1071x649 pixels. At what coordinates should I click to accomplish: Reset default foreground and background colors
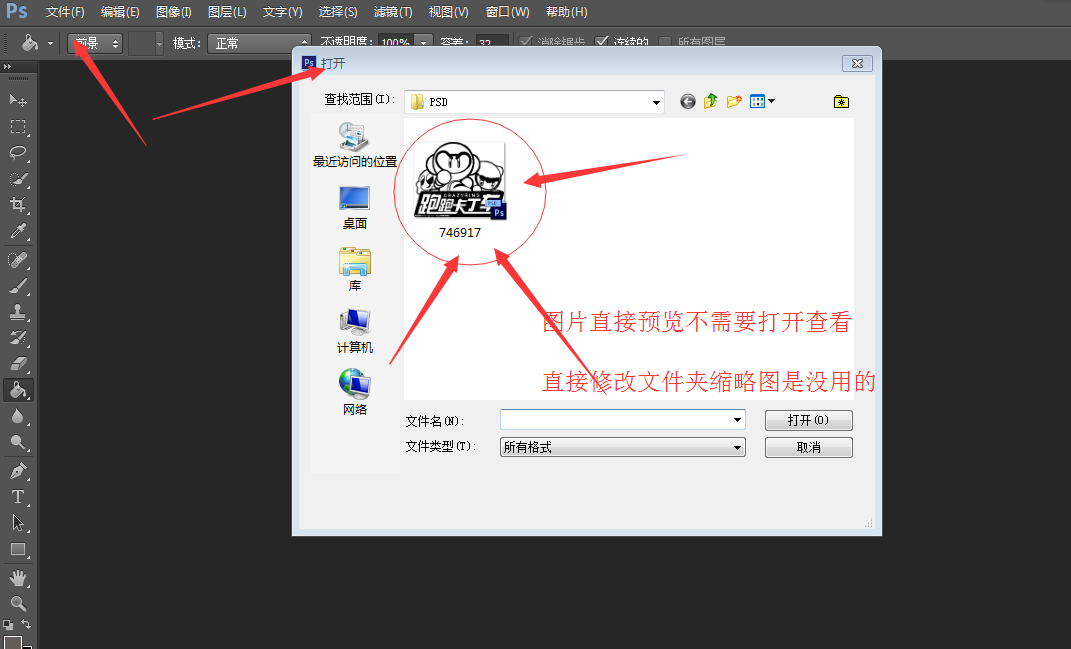coord(8,624)
